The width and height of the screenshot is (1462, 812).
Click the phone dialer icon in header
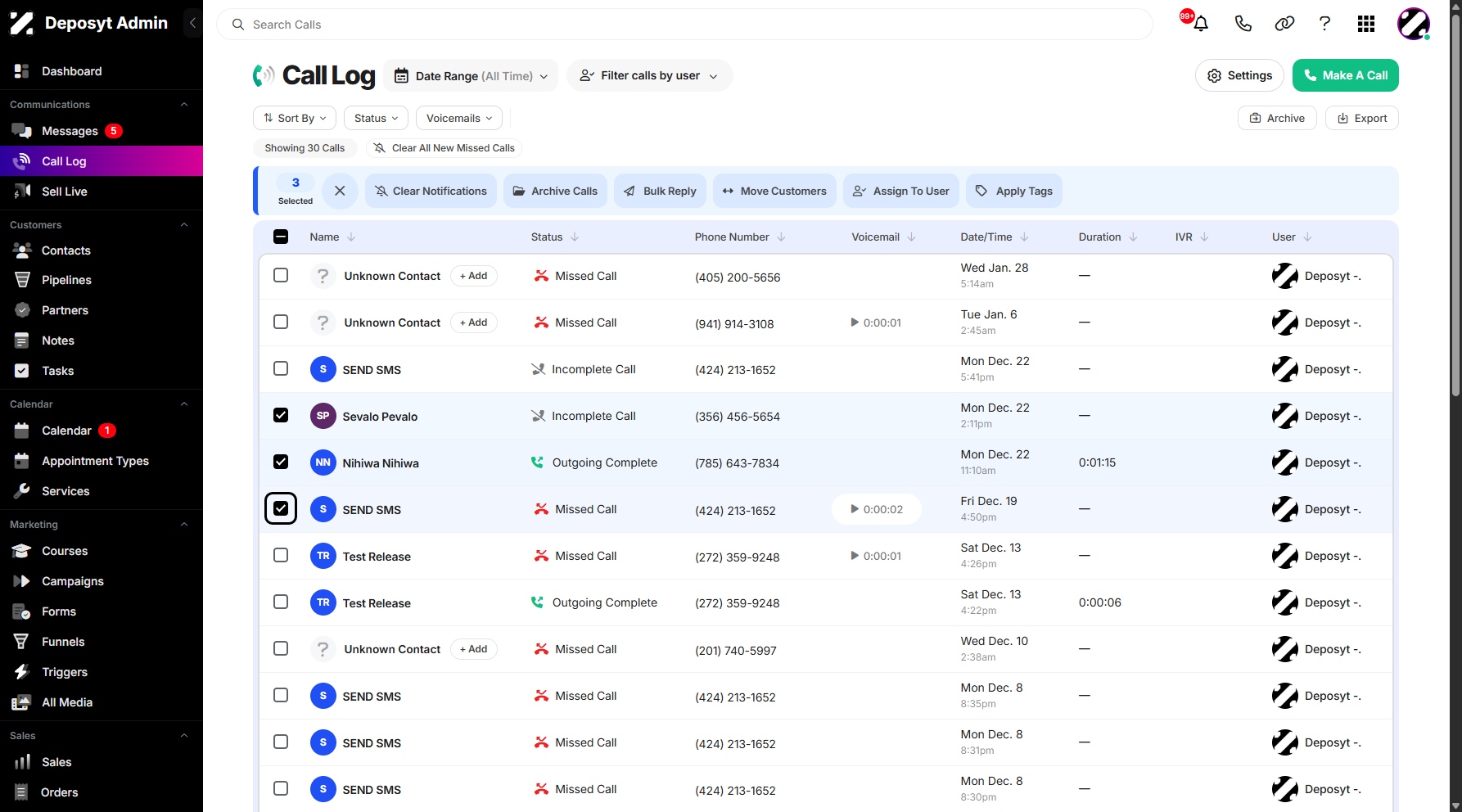click(x=1243, y=24)
